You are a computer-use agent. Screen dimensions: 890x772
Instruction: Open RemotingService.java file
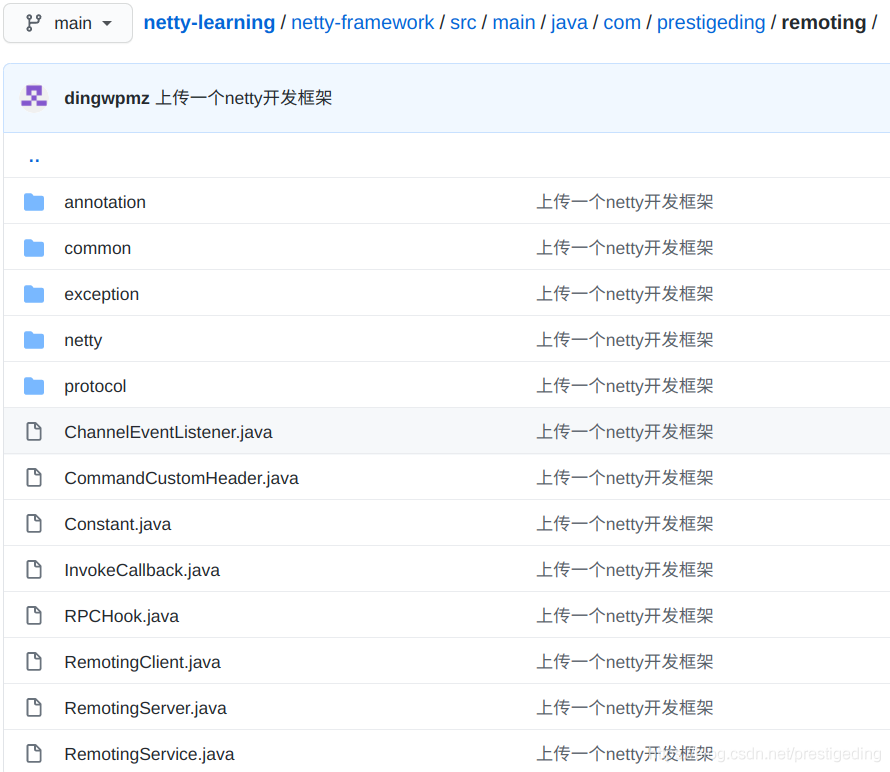click(x=149, y=754)
